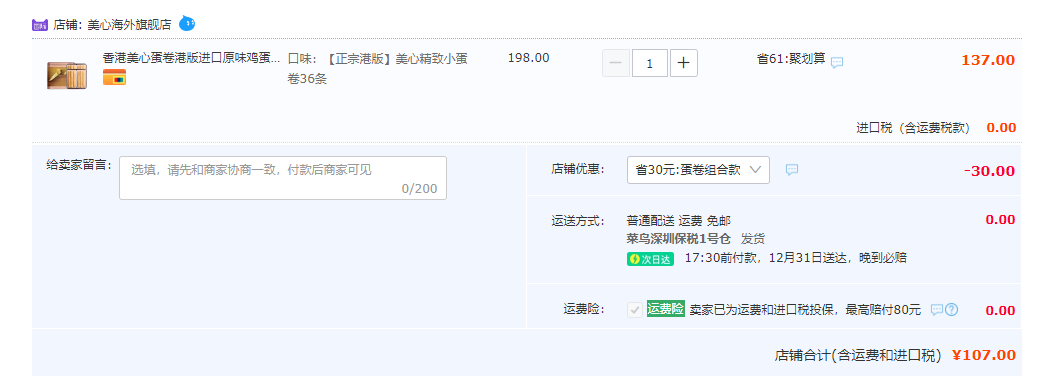Click the 普通配送 运费 免邮 shipping text
The image size is (1040, 376).
(x=679, y=220)
